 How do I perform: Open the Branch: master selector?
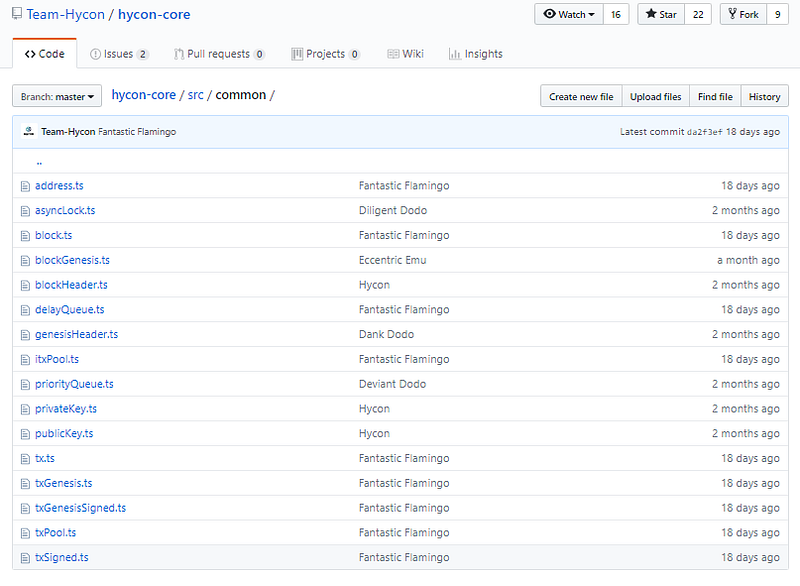pyautogui.click(x=57, y=96)
